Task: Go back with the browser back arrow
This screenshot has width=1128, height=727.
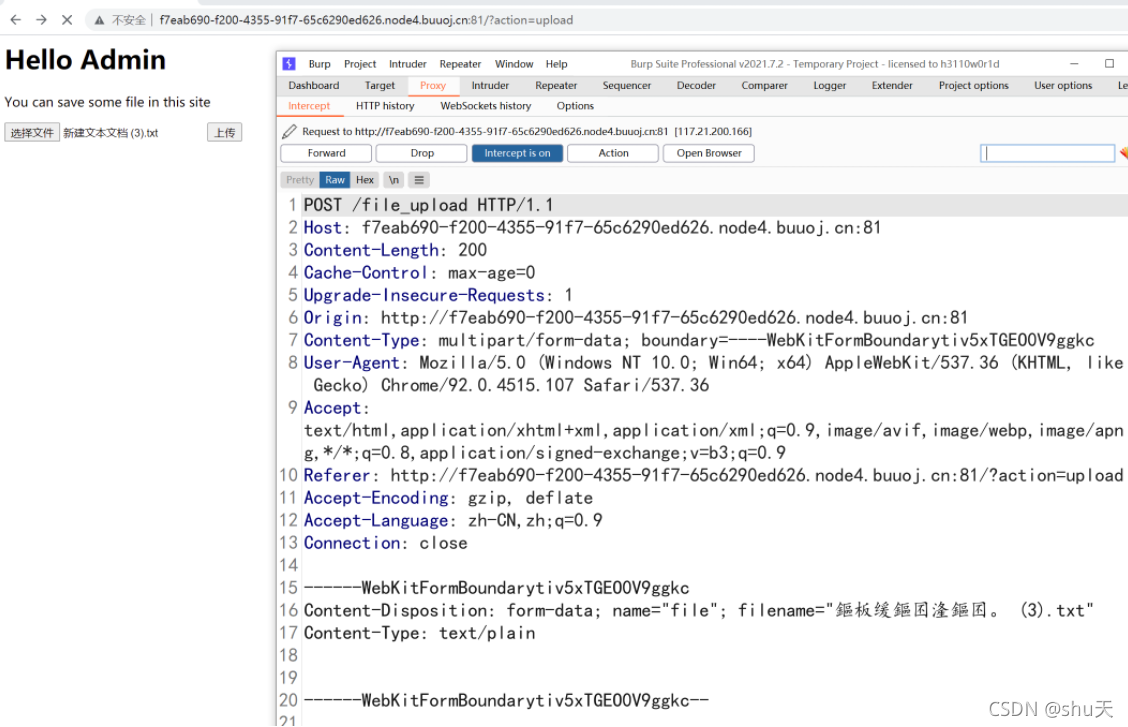Action: tap(15, 20)
